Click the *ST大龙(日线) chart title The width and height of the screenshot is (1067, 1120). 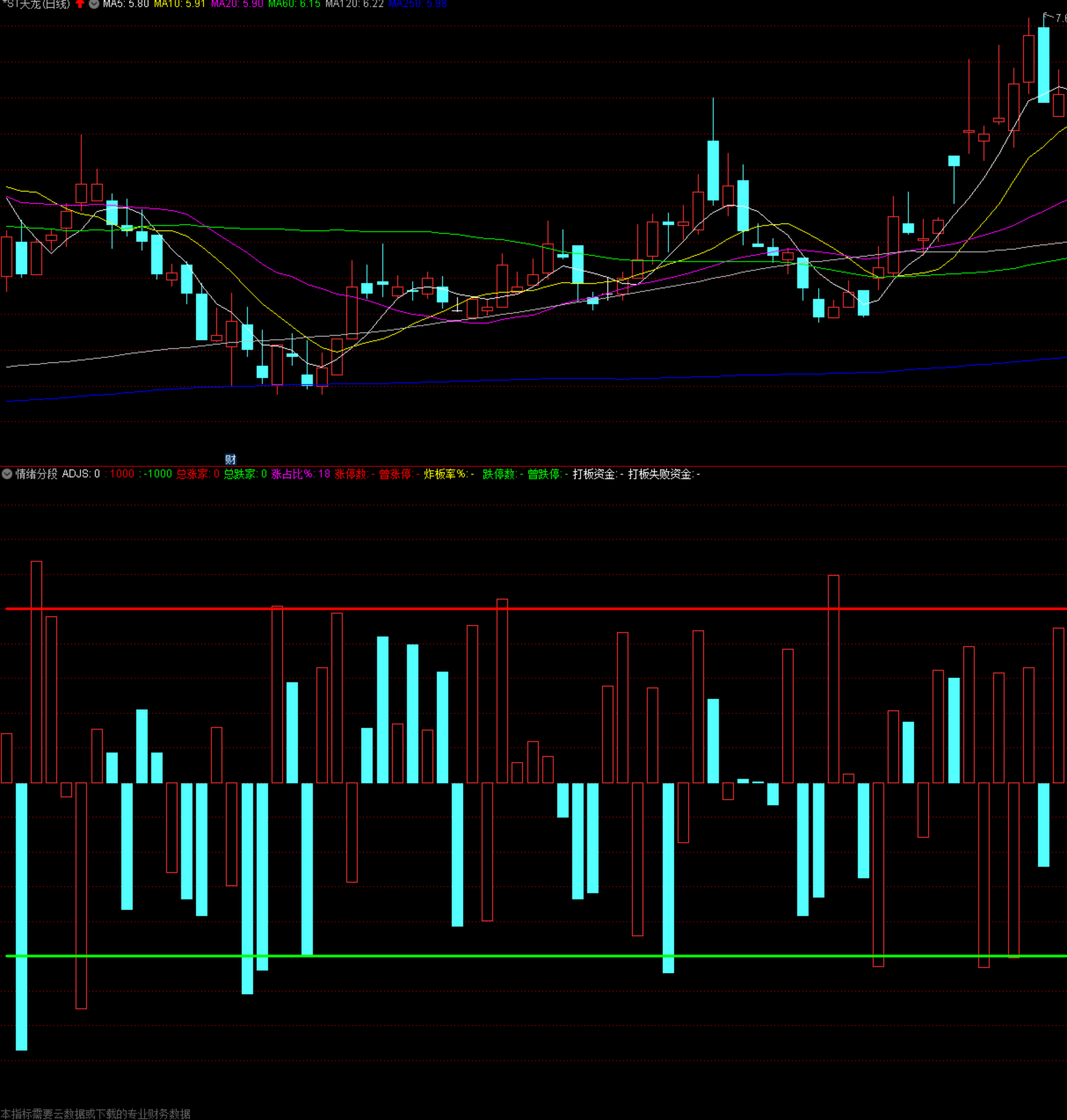pos(35,4)
